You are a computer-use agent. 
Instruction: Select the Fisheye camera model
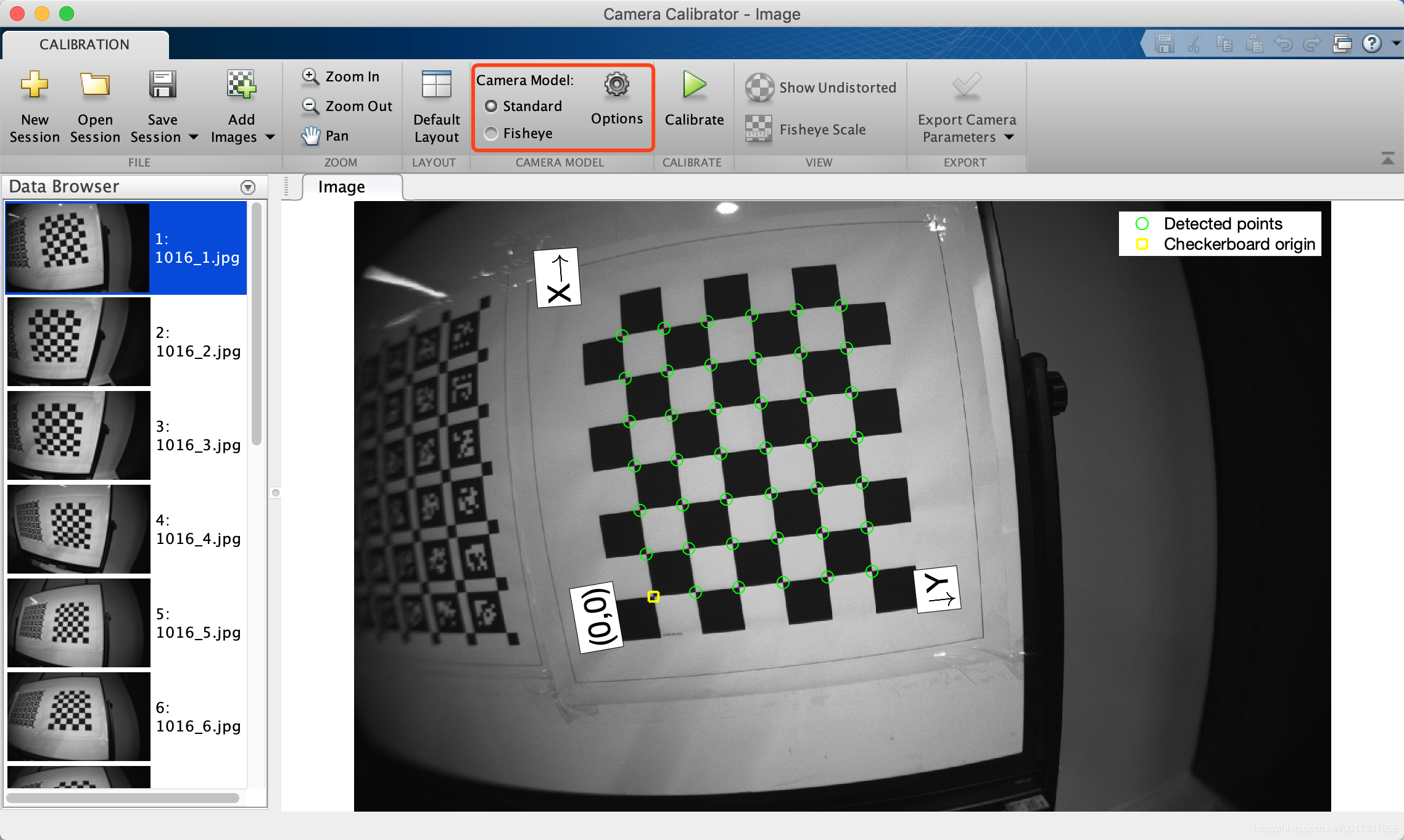pyautogui.click(x=491, y=133)
